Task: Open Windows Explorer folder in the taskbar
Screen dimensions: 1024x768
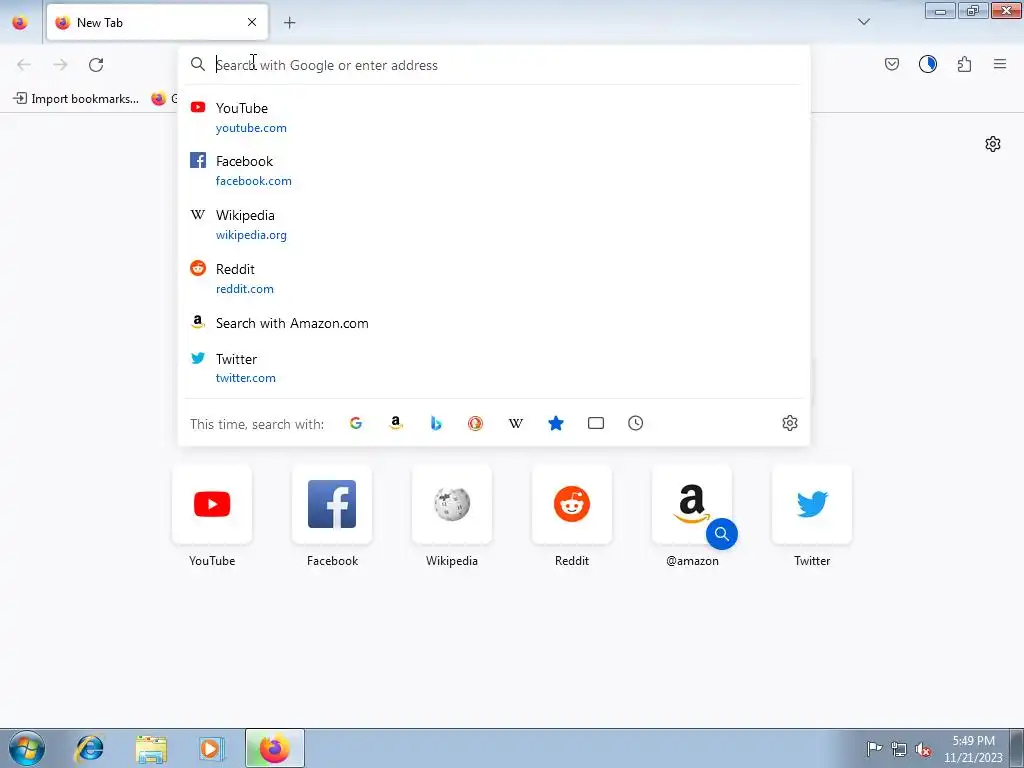Action: (151, 748)
